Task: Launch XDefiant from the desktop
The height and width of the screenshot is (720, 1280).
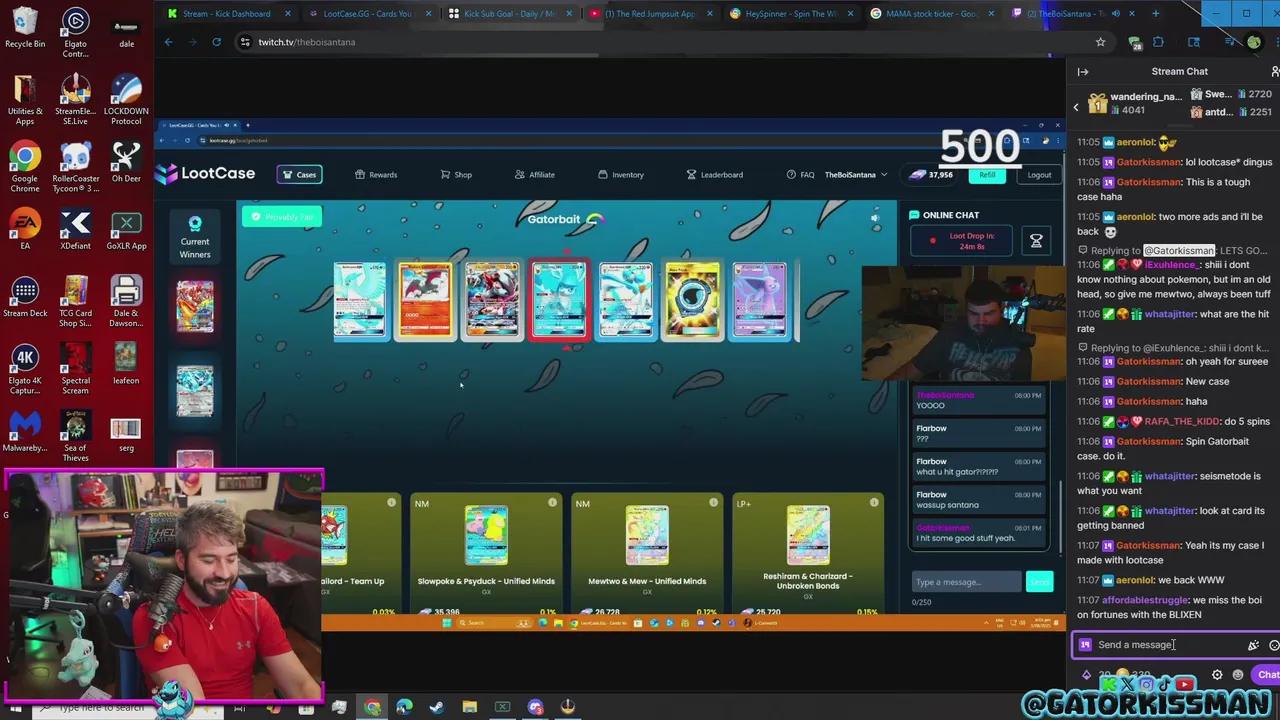Action: [x=75, y=230]
